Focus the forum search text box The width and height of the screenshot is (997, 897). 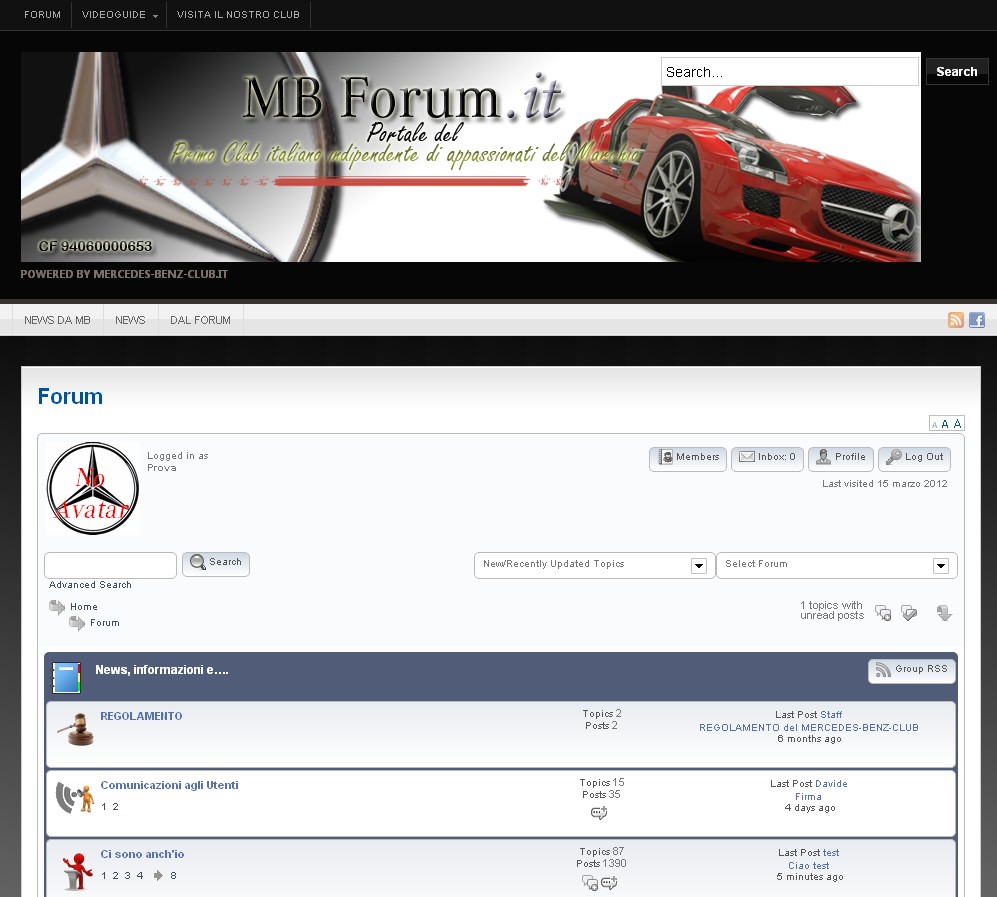[x=111, y=565]
